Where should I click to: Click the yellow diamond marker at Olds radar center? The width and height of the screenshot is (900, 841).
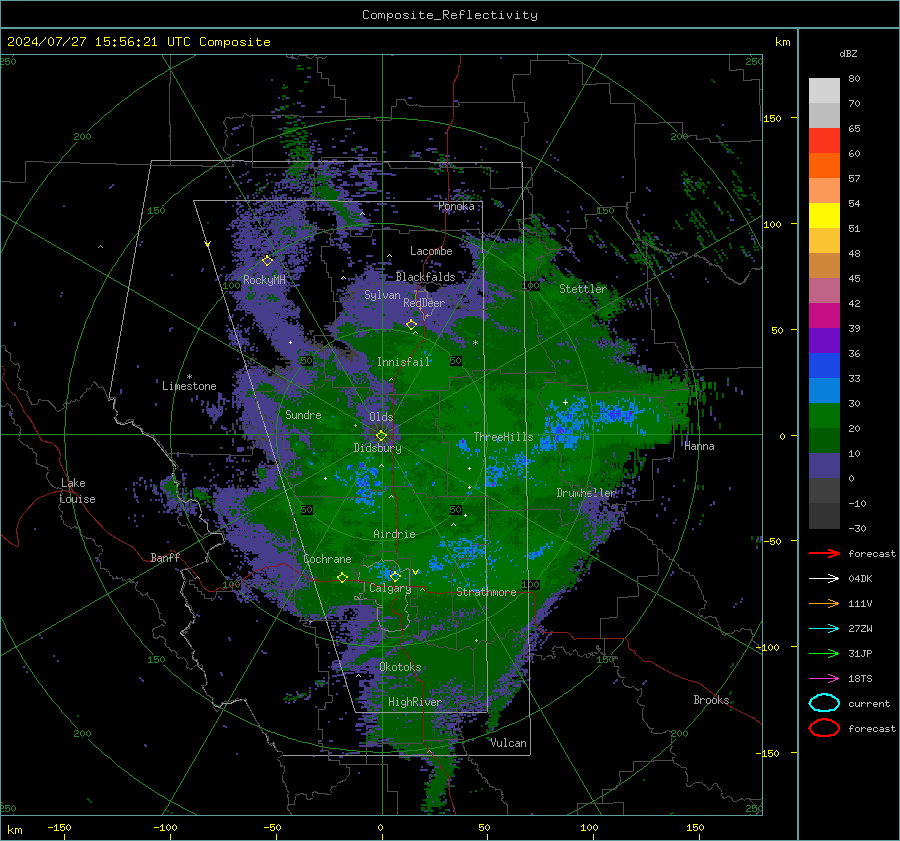[381, 435]
